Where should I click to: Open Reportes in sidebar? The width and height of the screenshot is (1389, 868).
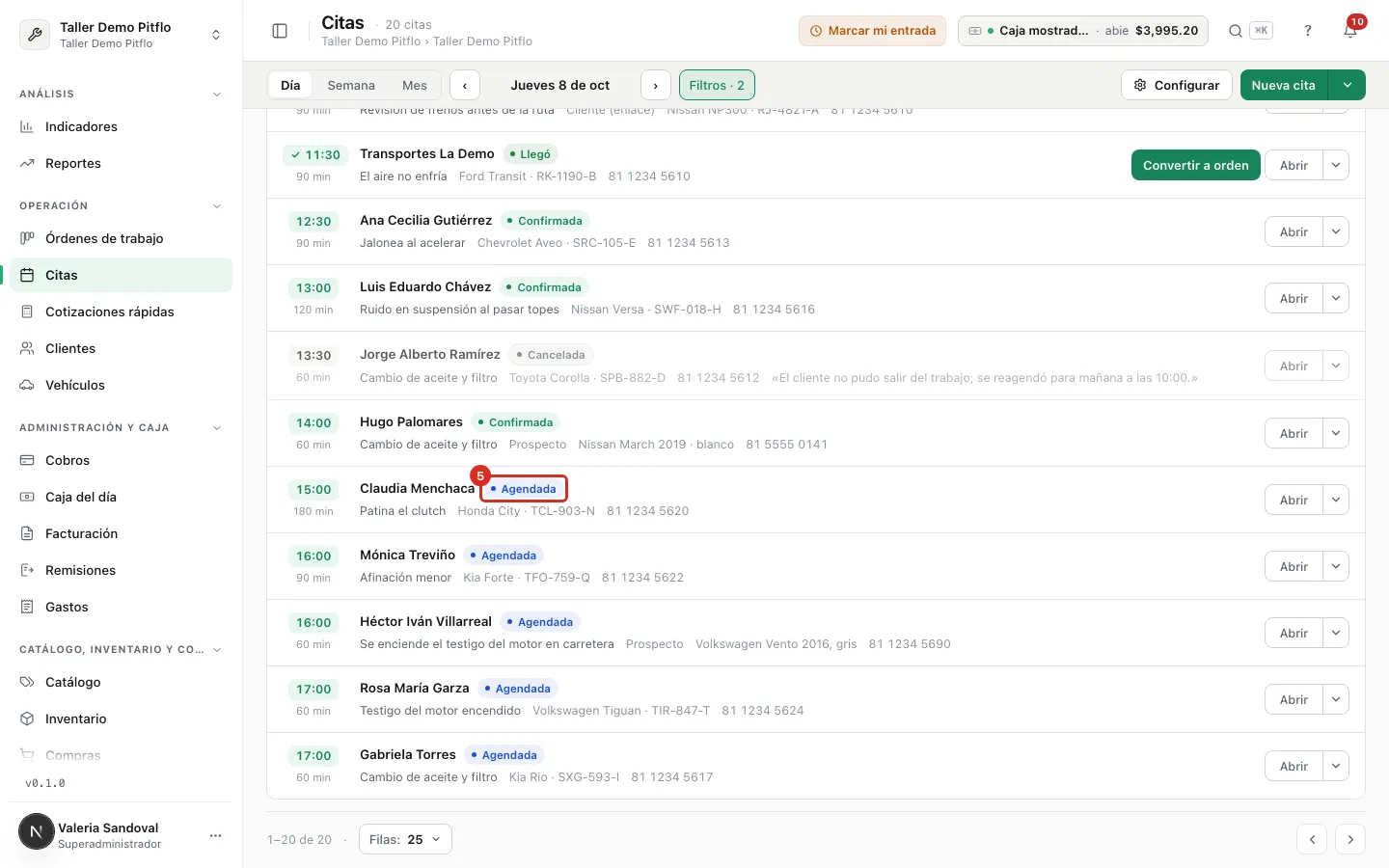122,163
